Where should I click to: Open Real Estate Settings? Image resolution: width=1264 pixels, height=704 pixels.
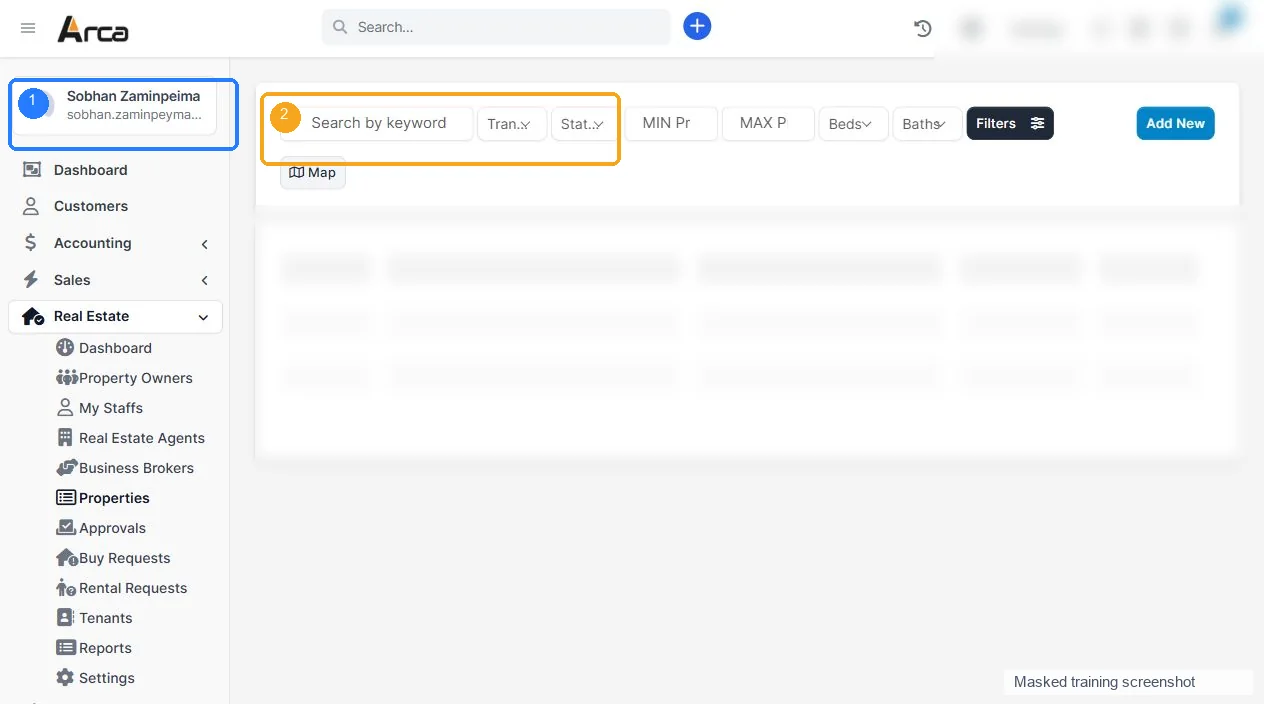[95, 678]
